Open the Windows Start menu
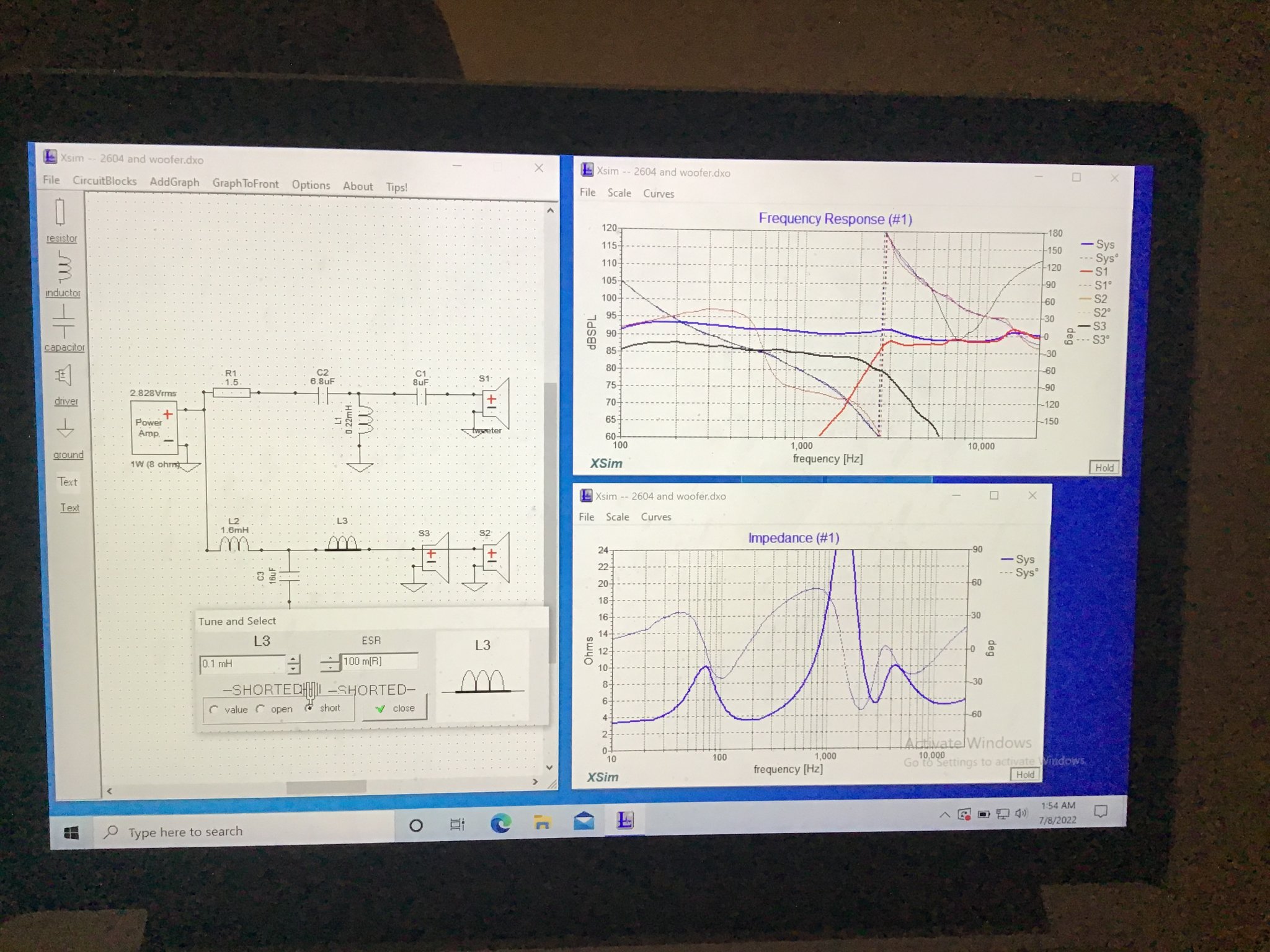 coord(71,833)
